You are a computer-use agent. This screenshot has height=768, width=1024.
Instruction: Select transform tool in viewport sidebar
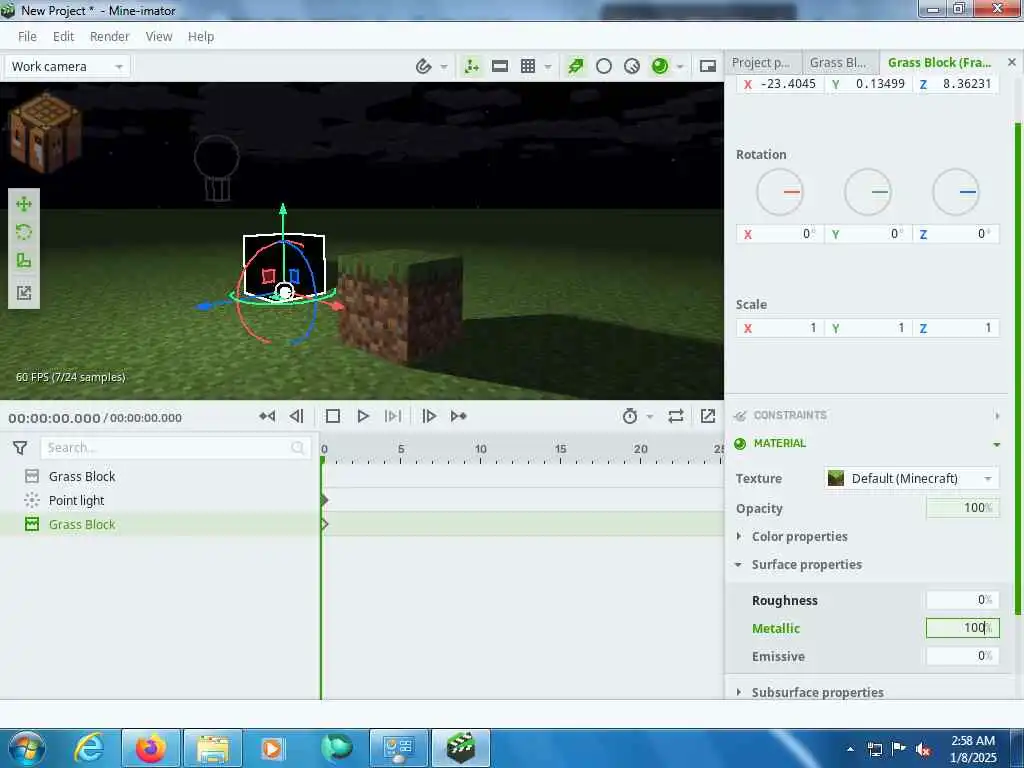coord(24,293)
